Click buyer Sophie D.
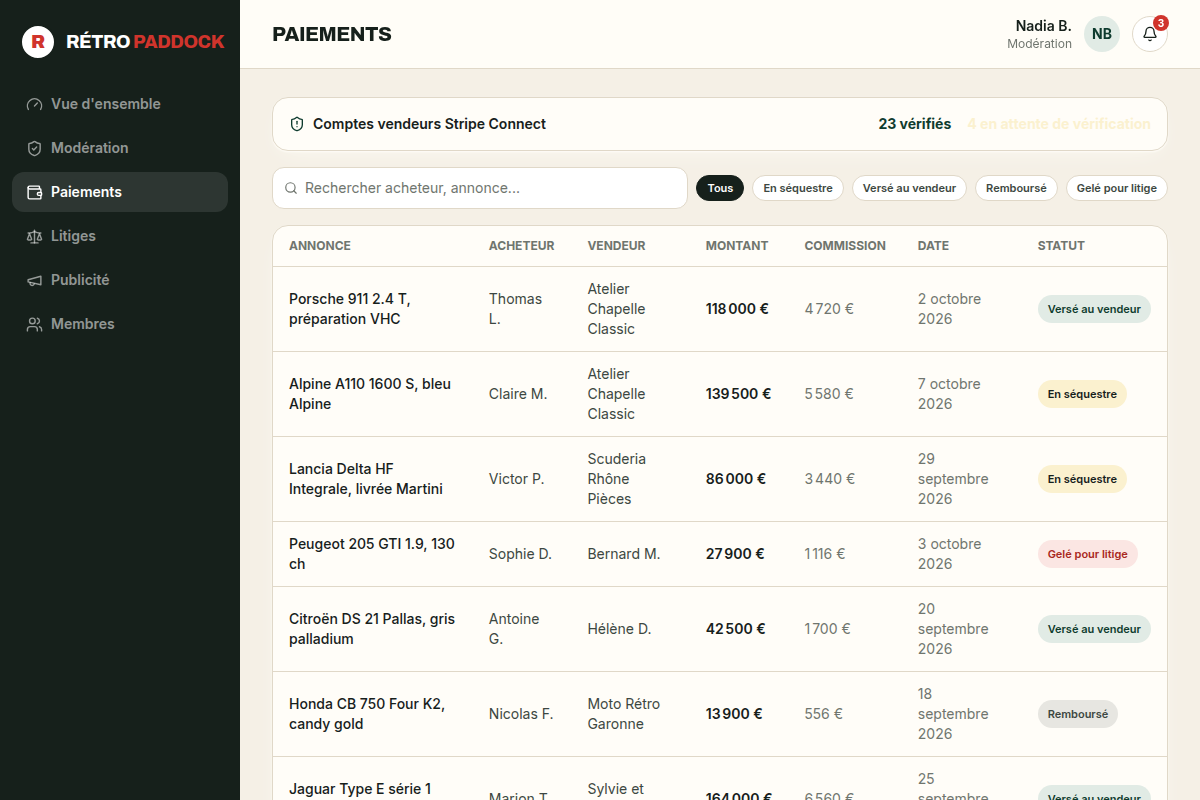 (x=520, y=554)
